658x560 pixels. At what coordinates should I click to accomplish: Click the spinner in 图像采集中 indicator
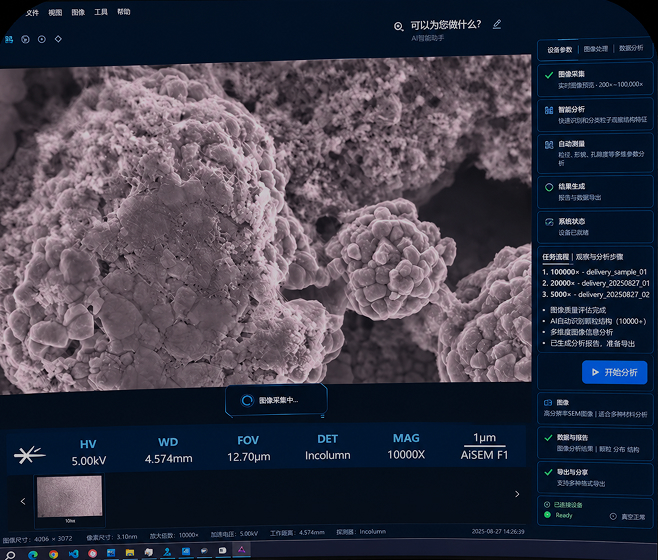pyautogui.click(x=247, y=400)
